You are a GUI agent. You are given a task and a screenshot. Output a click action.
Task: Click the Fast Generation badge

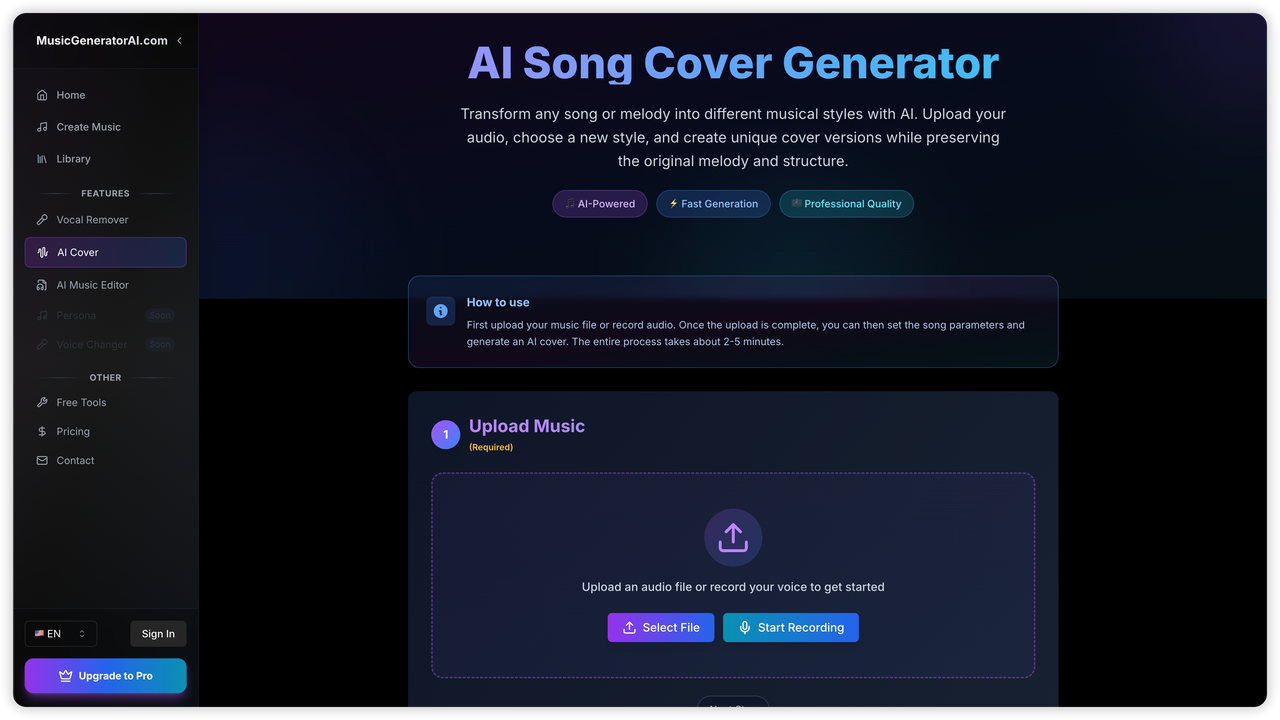tap(713, 204)
